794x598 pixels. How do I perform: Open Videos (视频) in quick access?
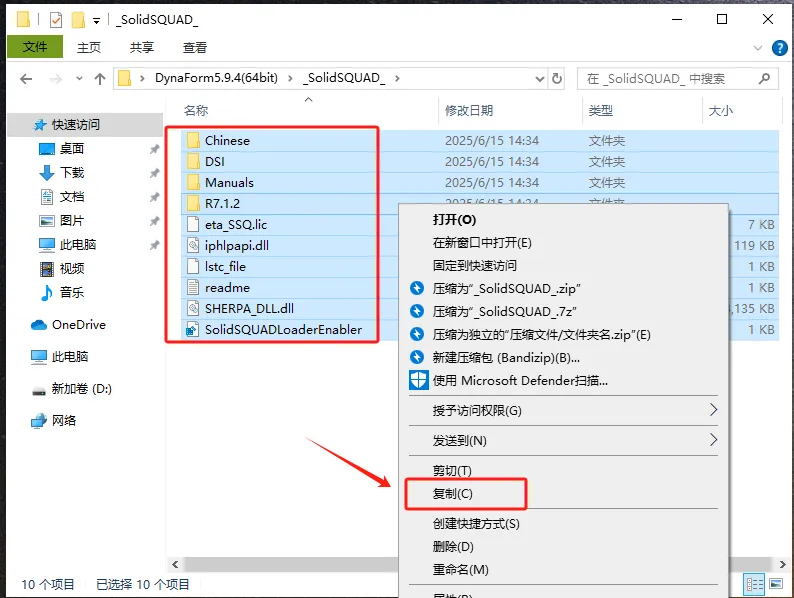pyautogui.click(x=71, y=268)
